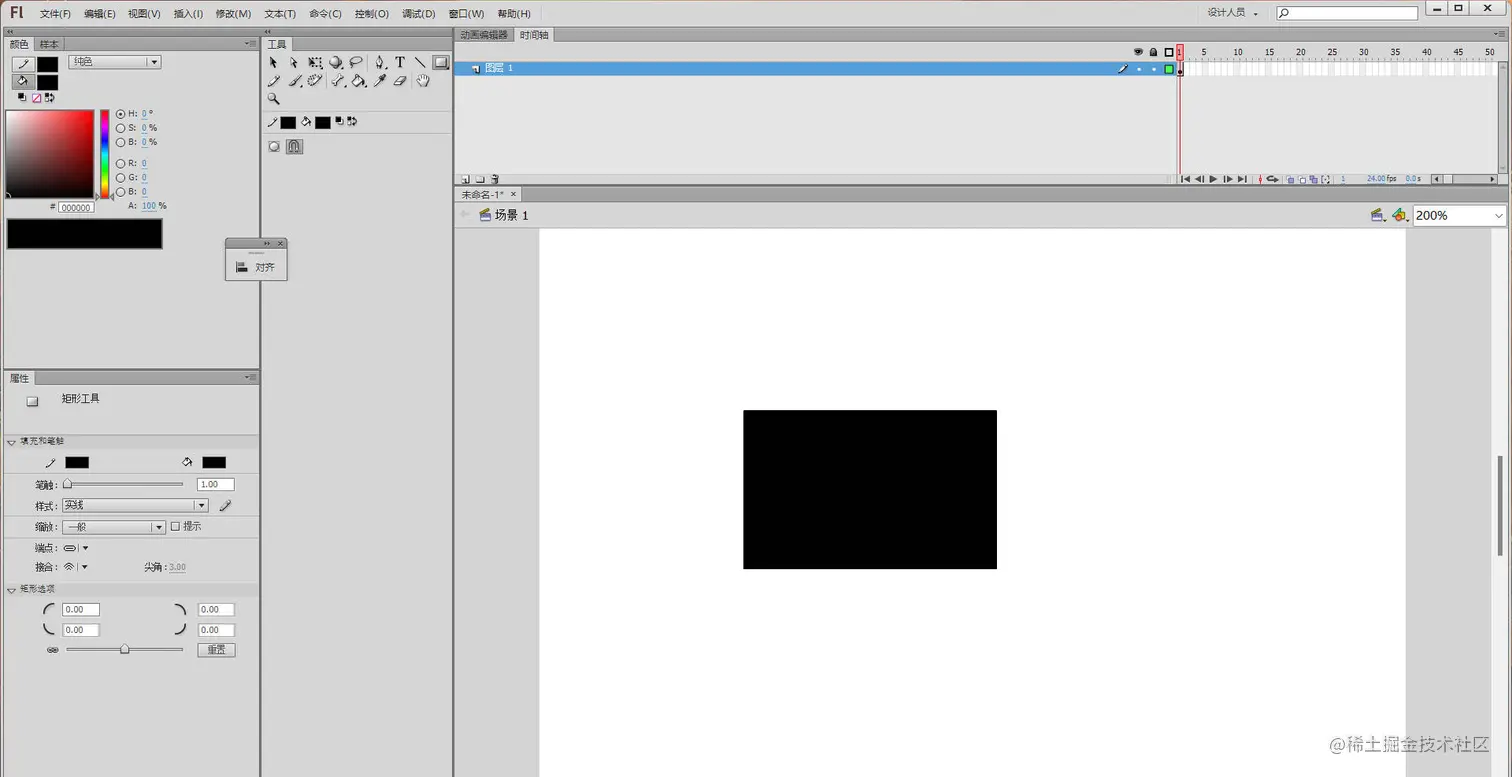Open the stroke style dropdown showing 实线
Screen dimensions: 1512x777
(x=135, y=505)
